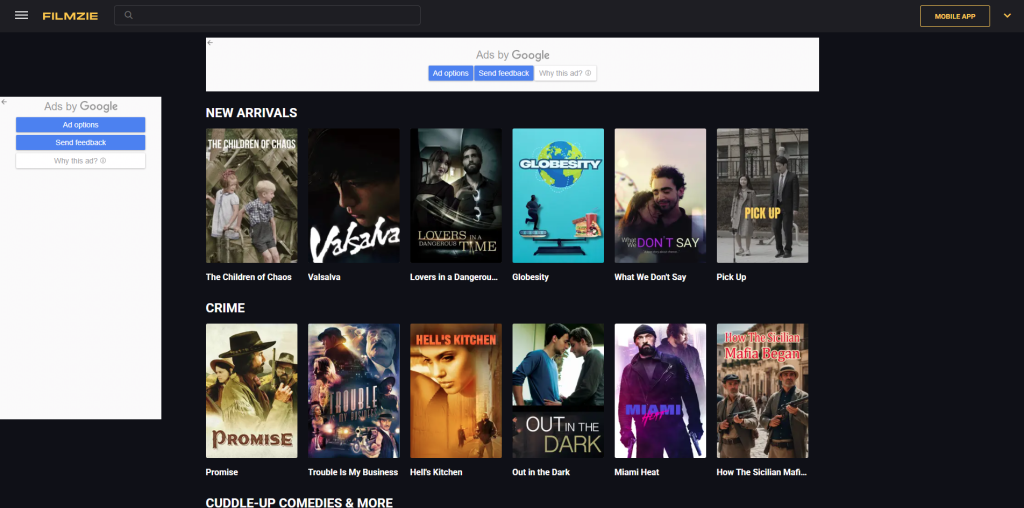Click the search magnifier icon
1024x508 pixels.
pos(129,16)
